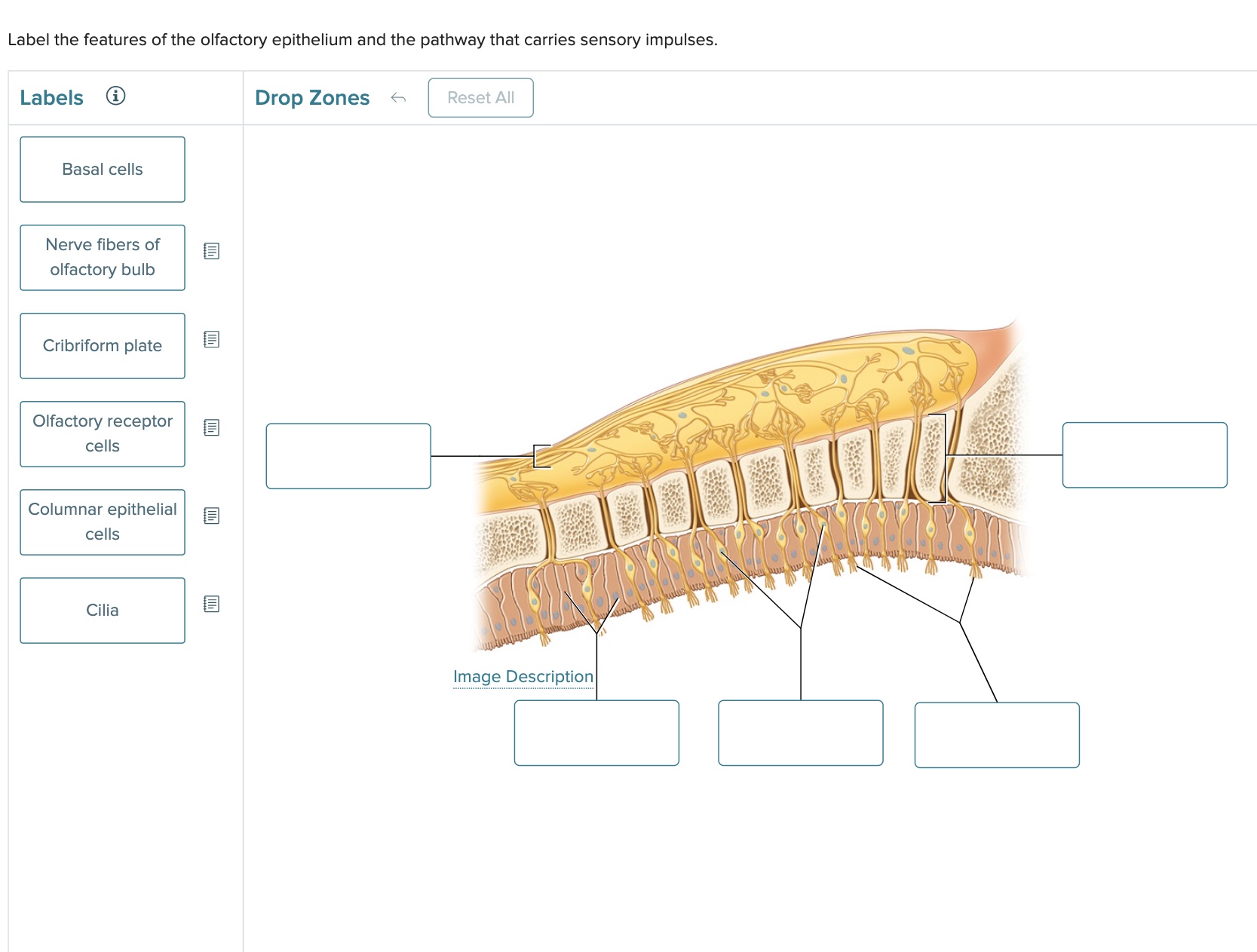Open the description icon for "Olfactory receptor cells"
This screenshot has width=1257, height=952.
click(211, 427)
